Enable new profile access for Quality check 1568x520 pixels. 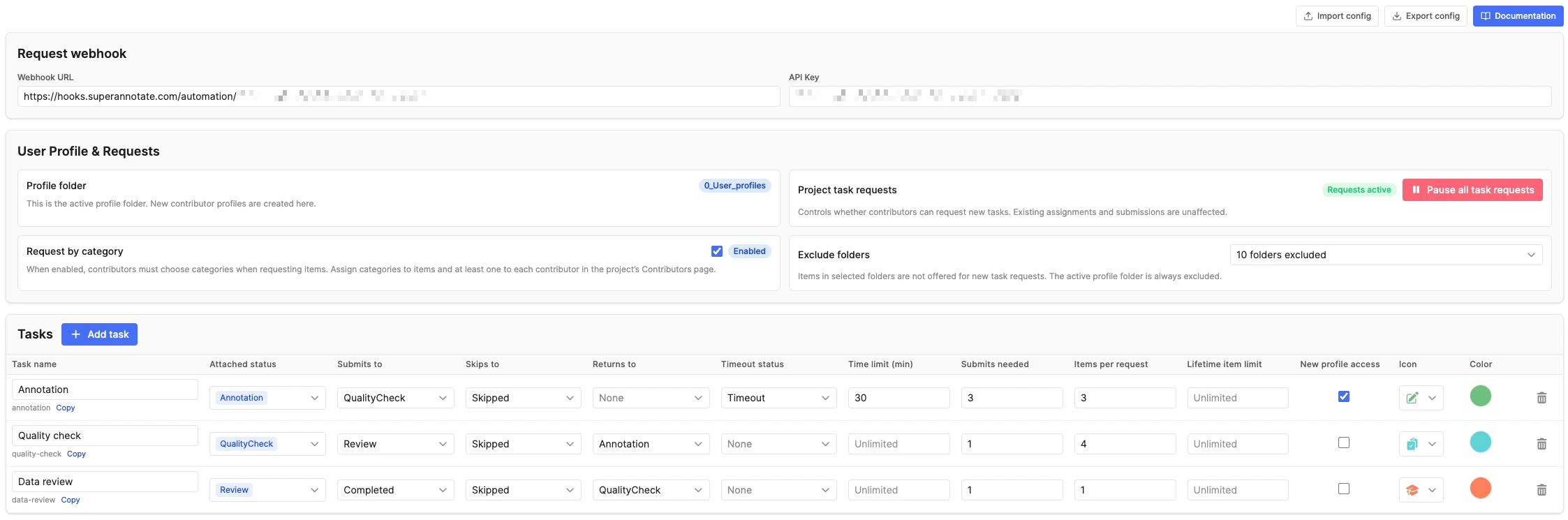tap(1344, 443)
